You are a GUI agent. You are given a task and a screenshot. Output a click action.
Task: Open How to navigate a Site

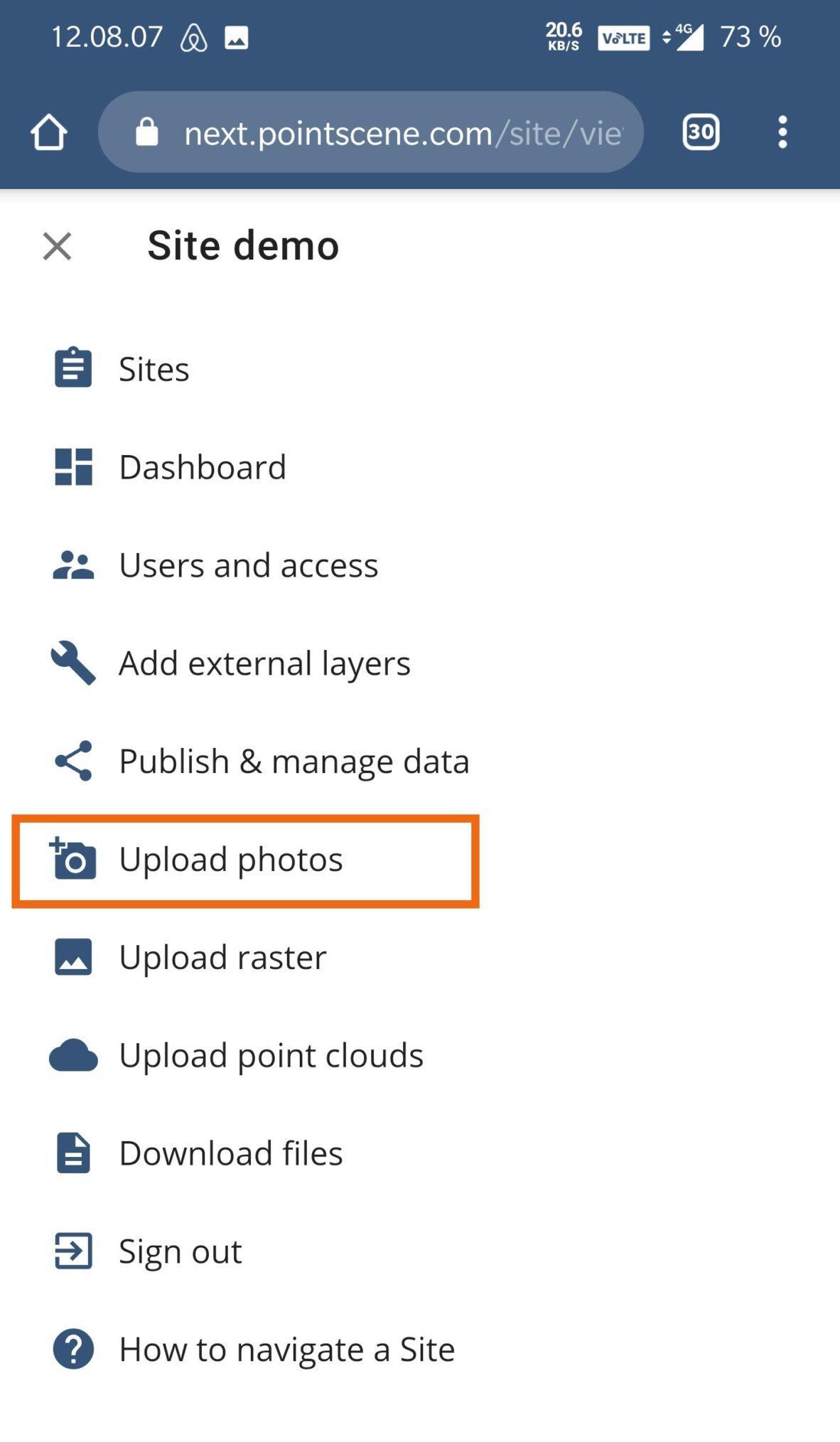pos(287,1350)
